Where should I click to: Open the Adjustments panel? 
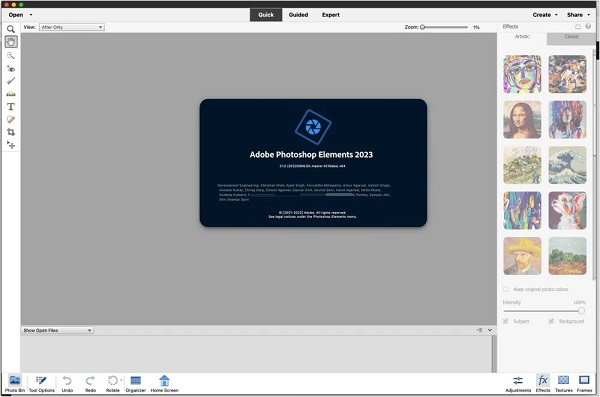(518, 384)
